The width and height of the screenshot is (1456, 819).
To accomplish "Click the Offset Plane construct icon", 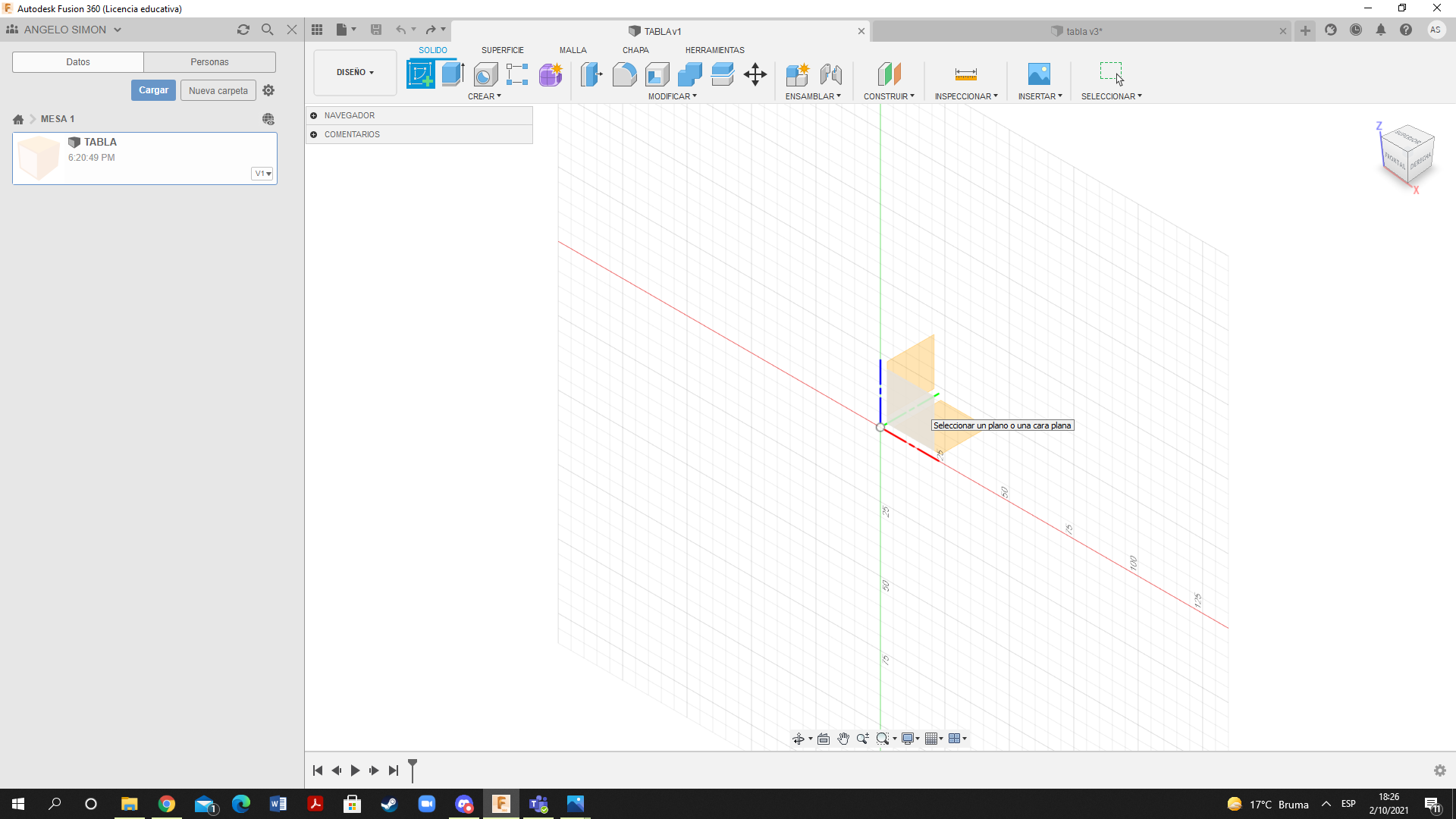I will tap(889, 74).
